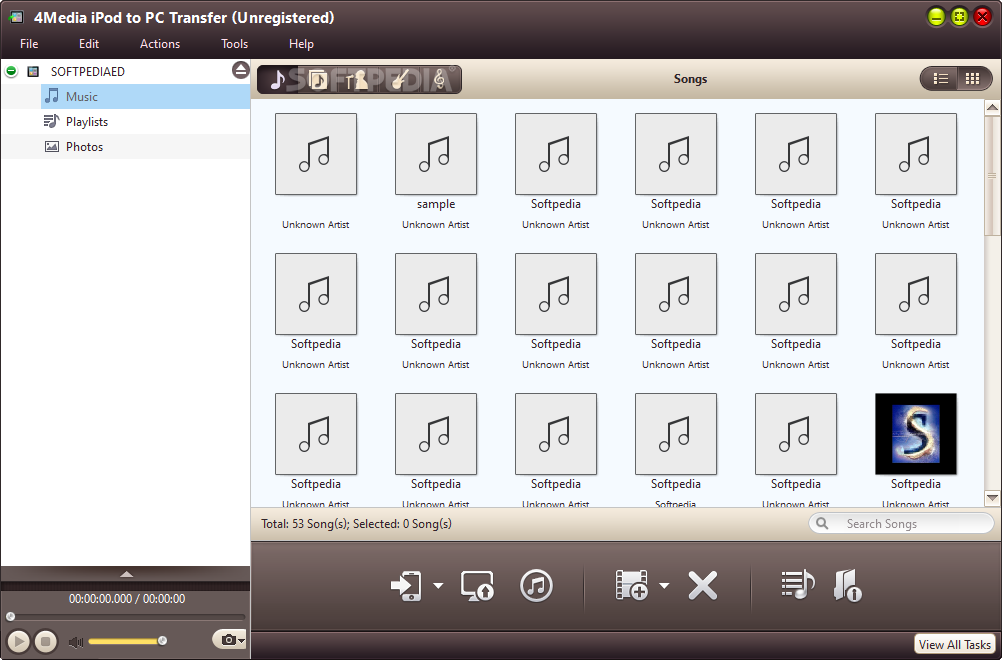
Task: Switch to Songs category view
Action: coord(277,79)
